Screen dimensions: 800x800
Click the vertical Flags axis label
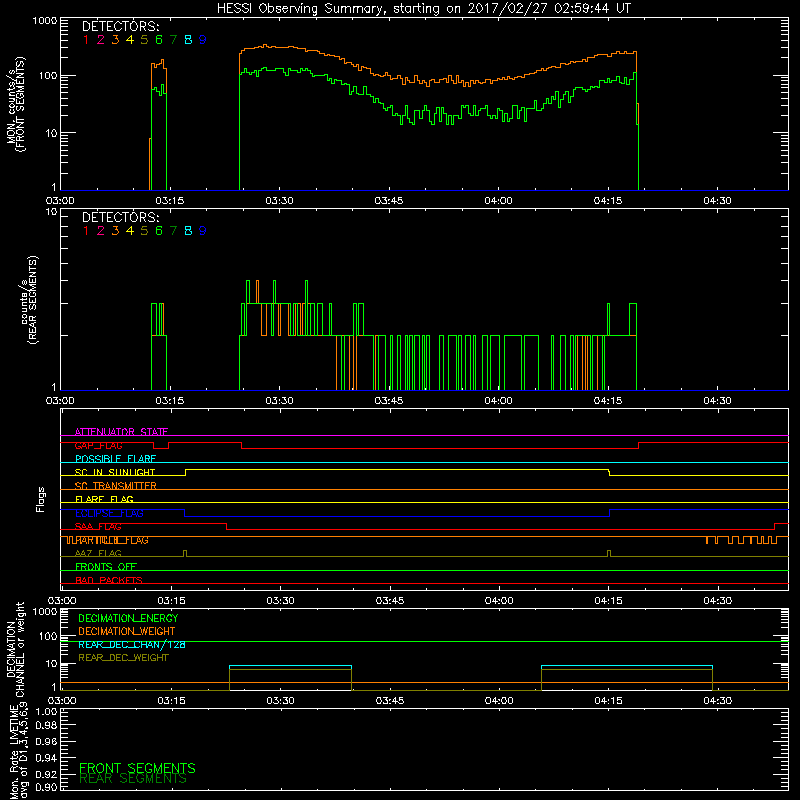[x=41, y=499]
